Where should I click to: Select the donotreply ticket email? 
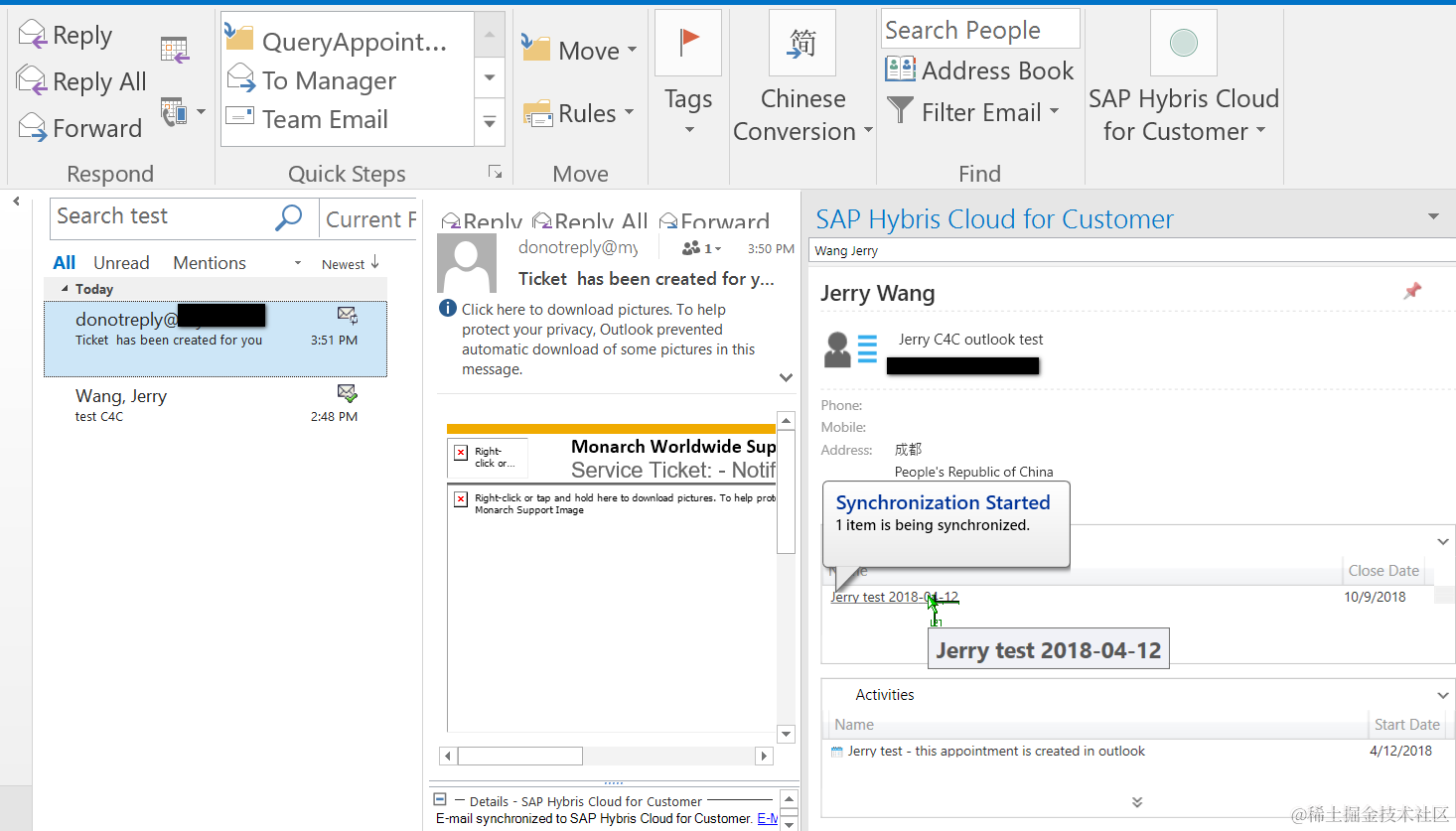pos(216,339)
